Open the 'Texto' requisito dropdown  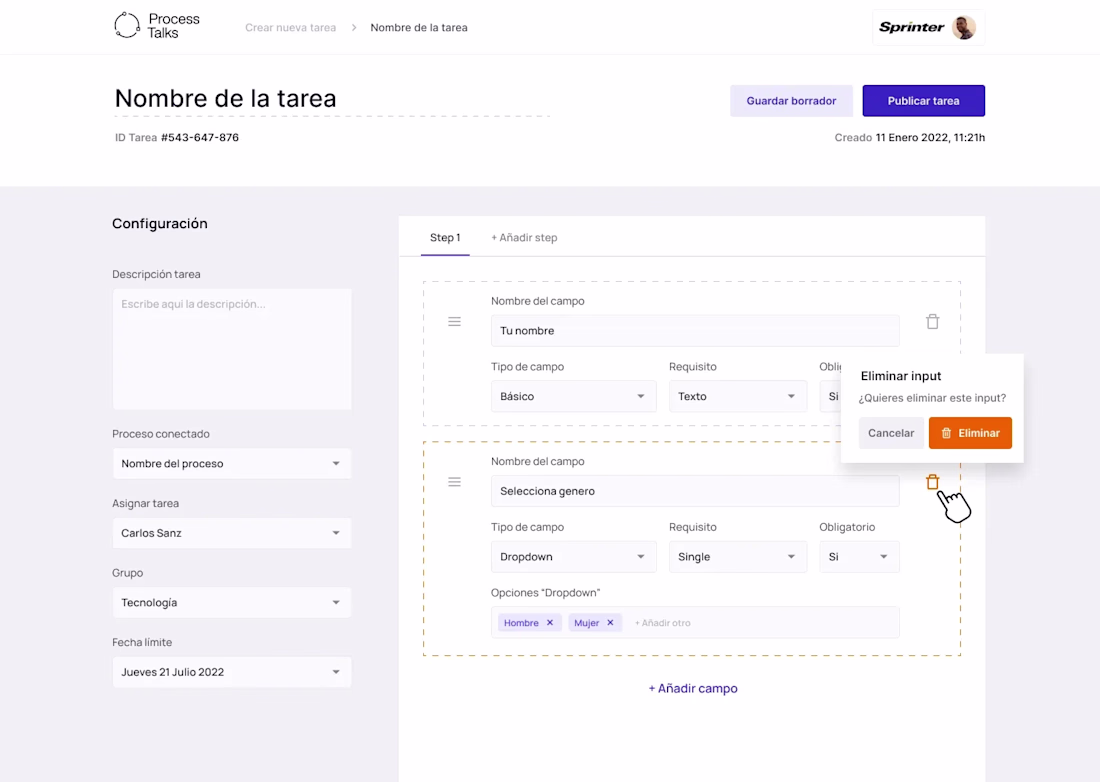coord(737,396)
